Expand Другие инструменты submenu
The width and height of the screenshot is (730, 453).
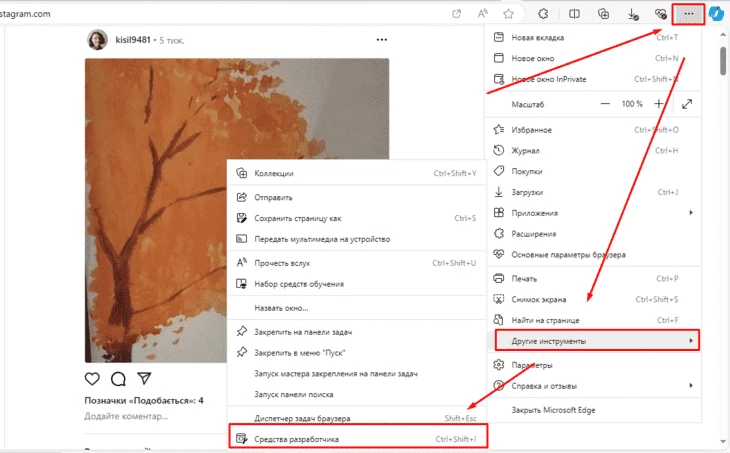[597, 341]
